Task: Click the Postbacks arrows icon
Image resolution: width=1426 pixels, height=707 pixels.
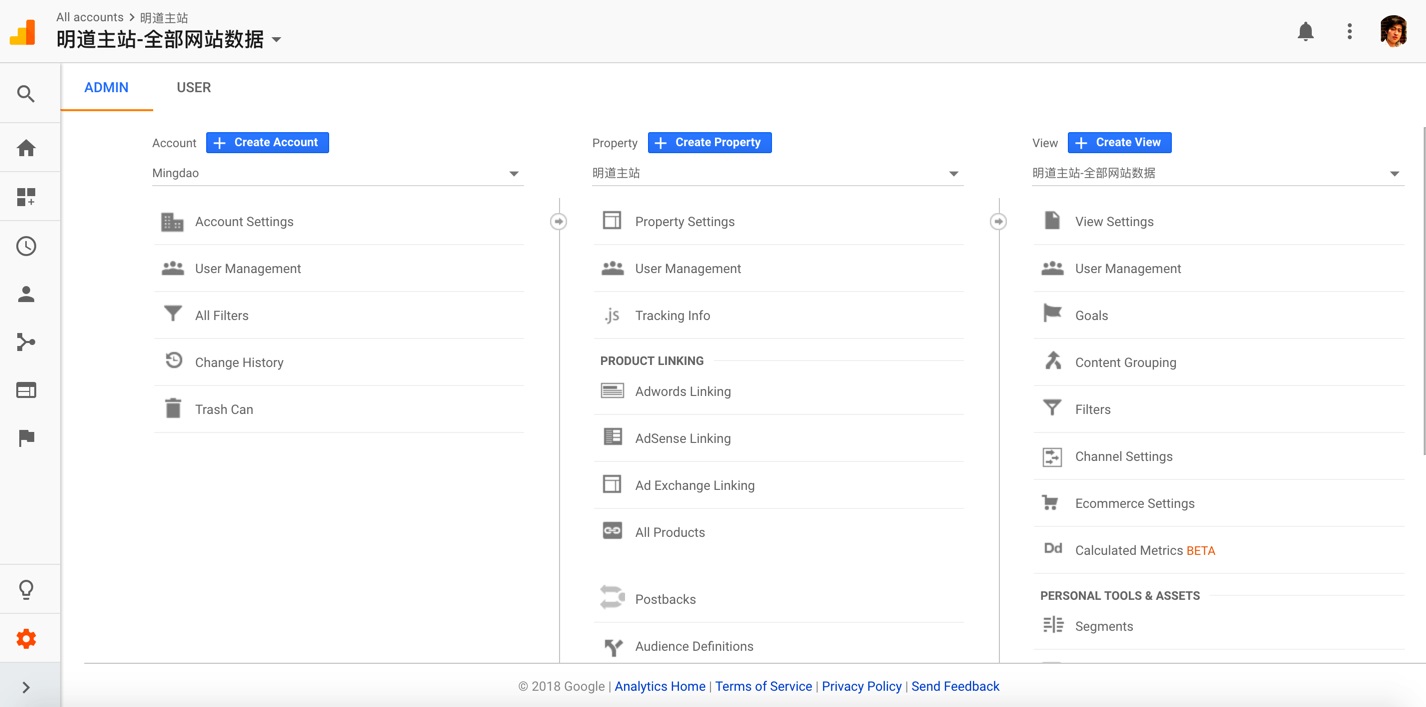Action: pyautogui.click(x=612, y=597)
